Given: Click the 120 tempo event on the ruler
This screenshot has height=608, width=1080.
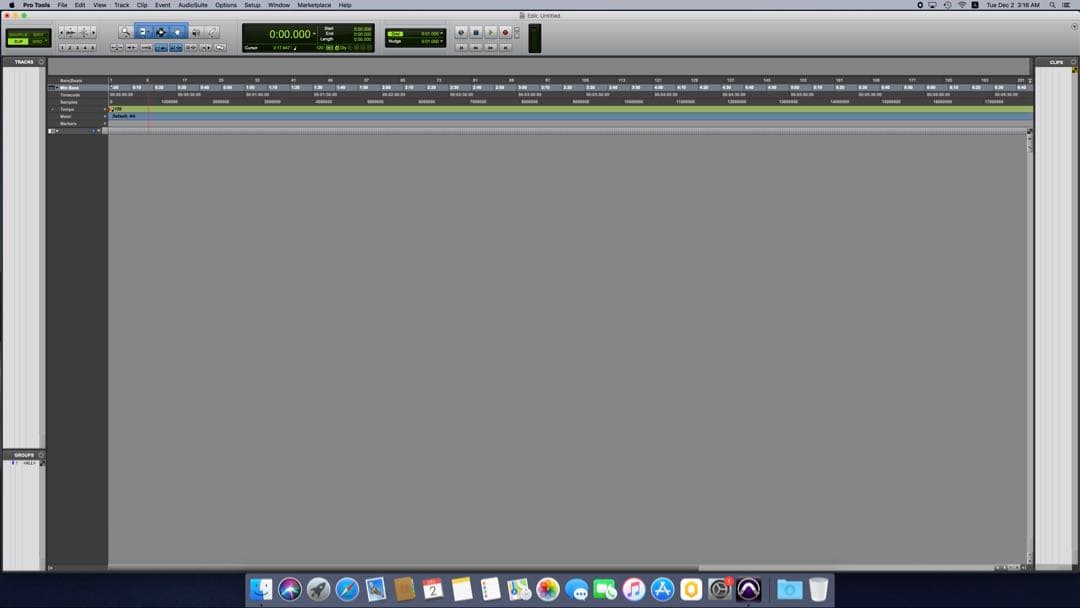Looking at the screenshot, I should (x=117, y=109).
